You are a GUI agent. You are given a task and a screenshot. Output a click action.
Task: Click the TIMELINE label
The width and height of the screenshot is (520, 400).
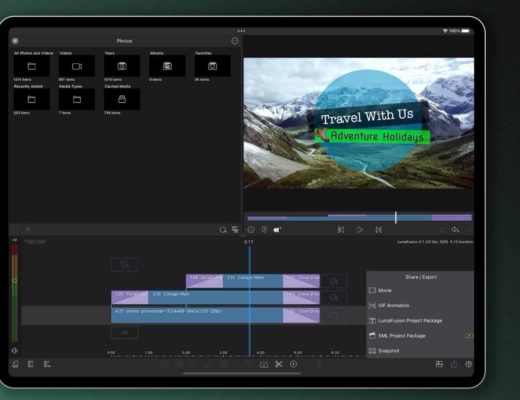[35, 242]
